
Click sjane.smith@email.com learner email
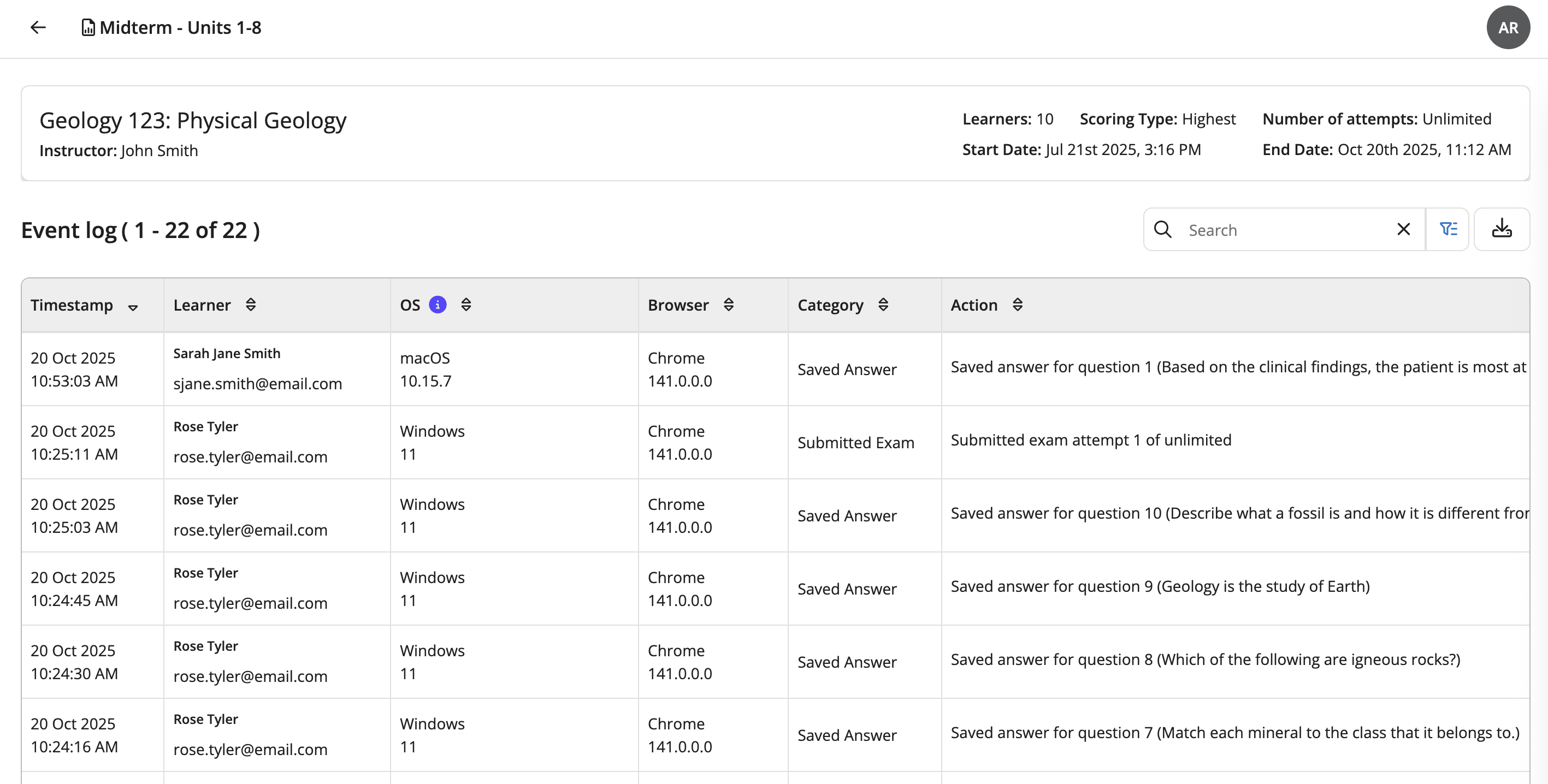(x=257, y=384)
